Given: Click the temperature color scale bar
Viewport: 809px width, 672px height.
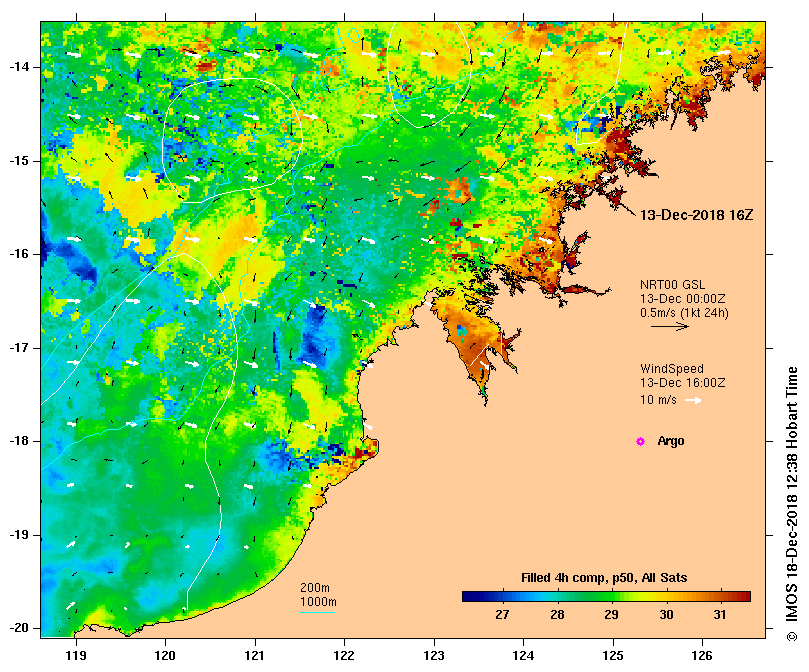Looking at the screenshot, I should [606, 596].
